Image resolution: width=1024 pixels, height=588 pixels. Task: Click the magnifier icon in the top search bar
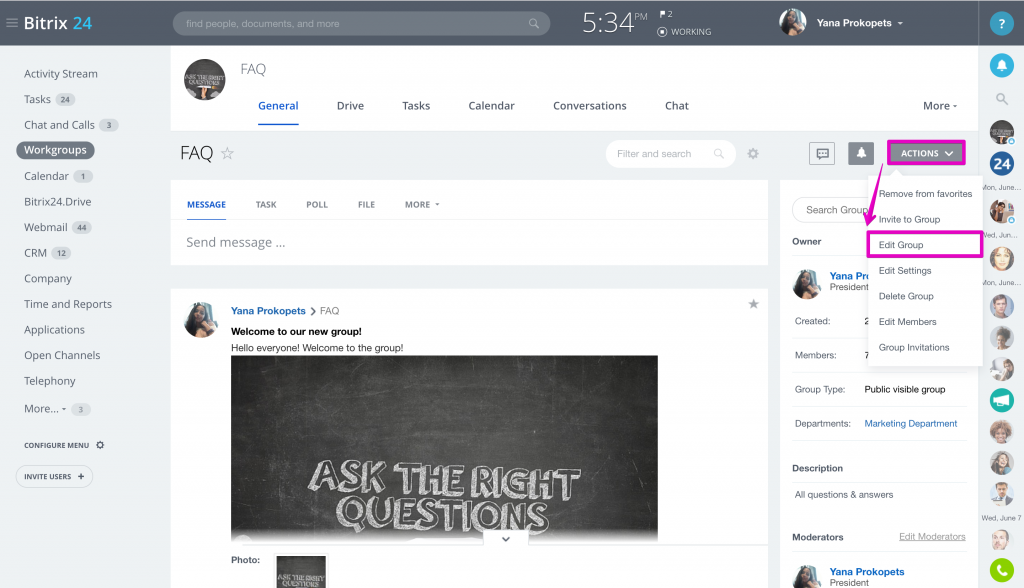tap(534, 24)
